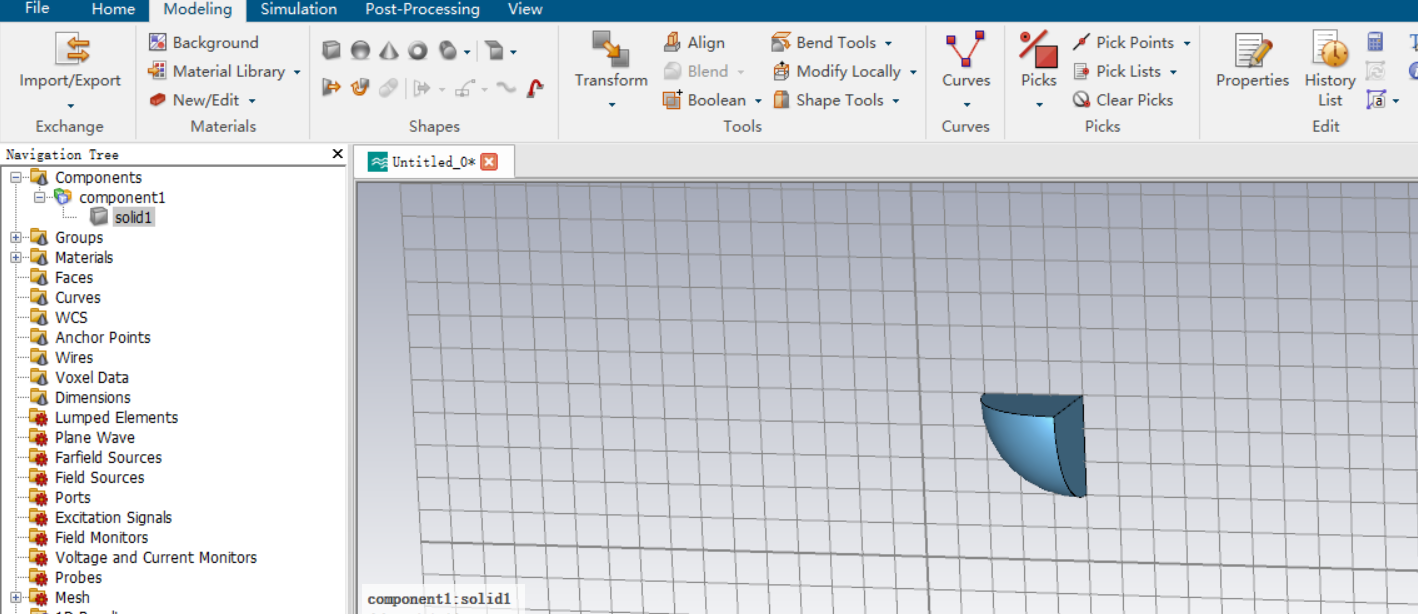
Task: Open Shape Tools
Action: pos(829,100)
